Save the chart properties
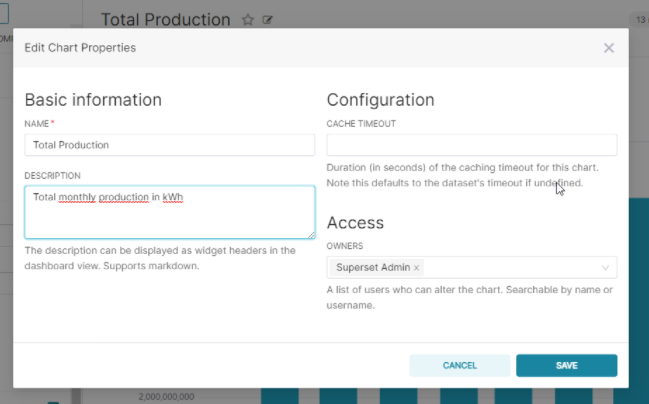The height and width of the screenshot is (404, 649). click(x=567, y=366)
